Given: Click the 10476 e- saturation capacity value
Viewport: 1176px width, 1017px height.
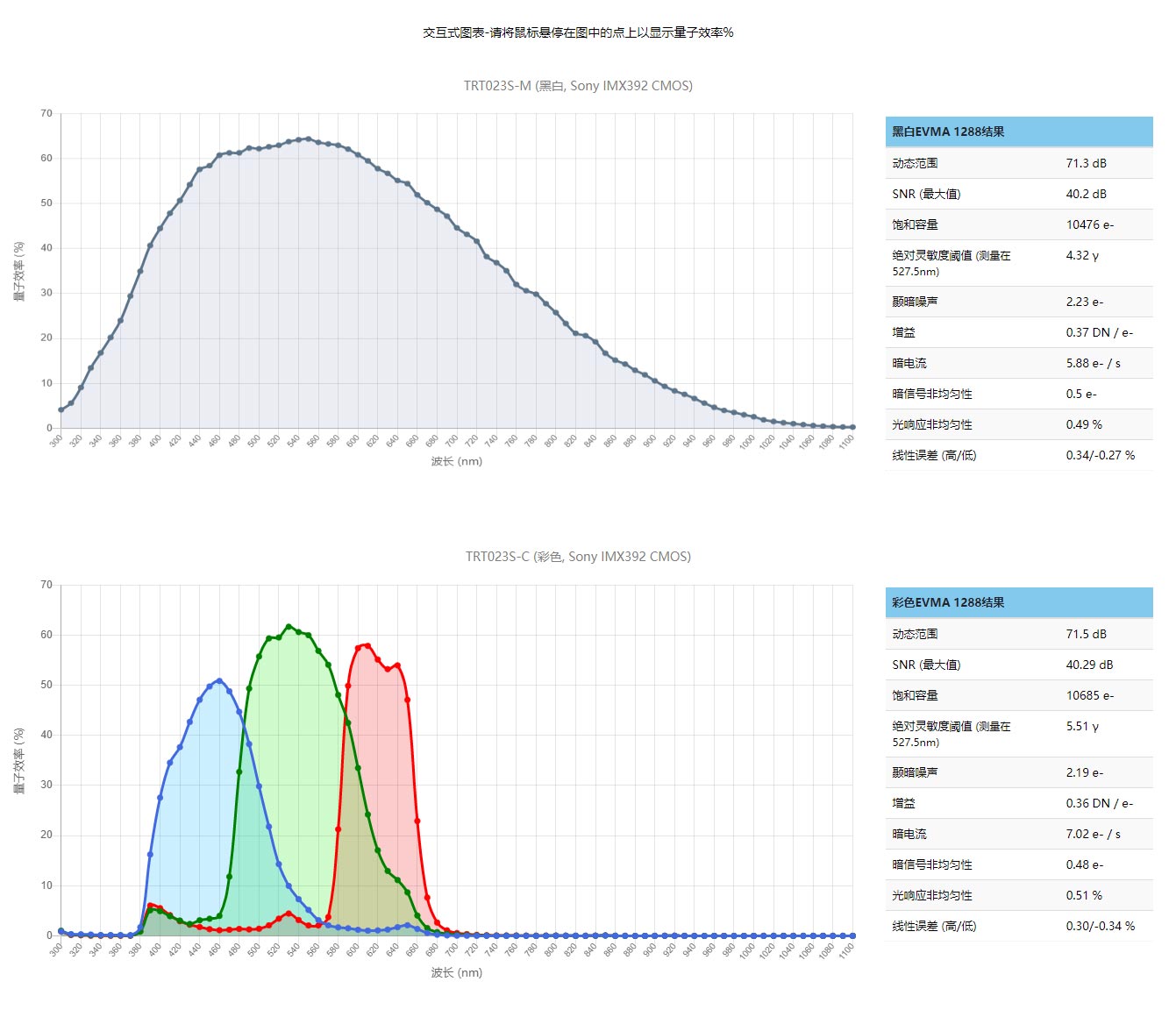Looking at the screenshot, I should point(1089,224).
